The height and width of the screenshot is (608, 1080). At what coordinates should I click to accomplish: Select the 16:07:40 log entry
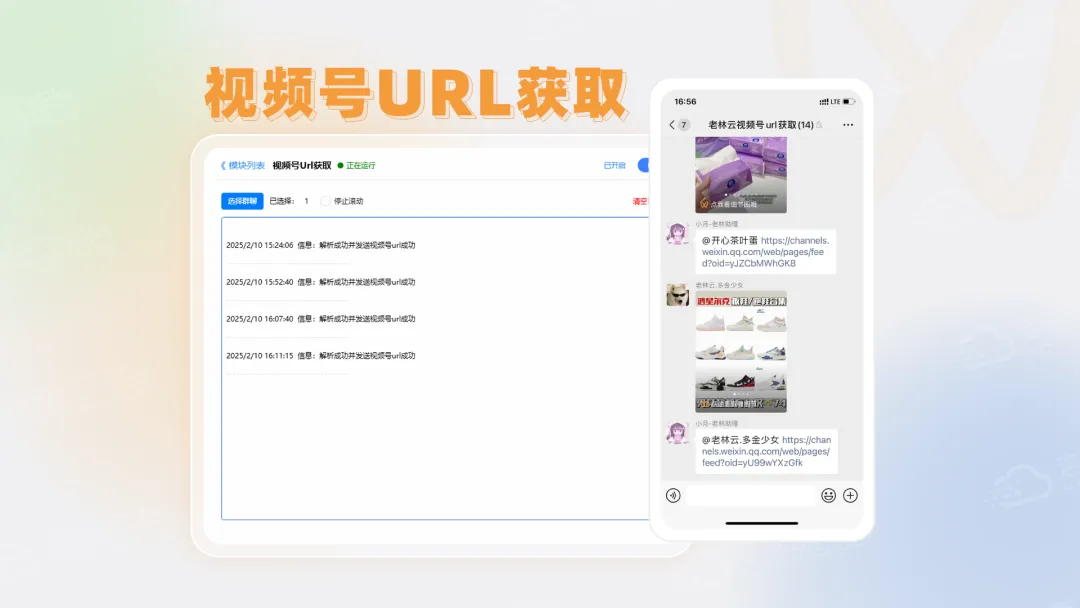[x=321, y=319]
